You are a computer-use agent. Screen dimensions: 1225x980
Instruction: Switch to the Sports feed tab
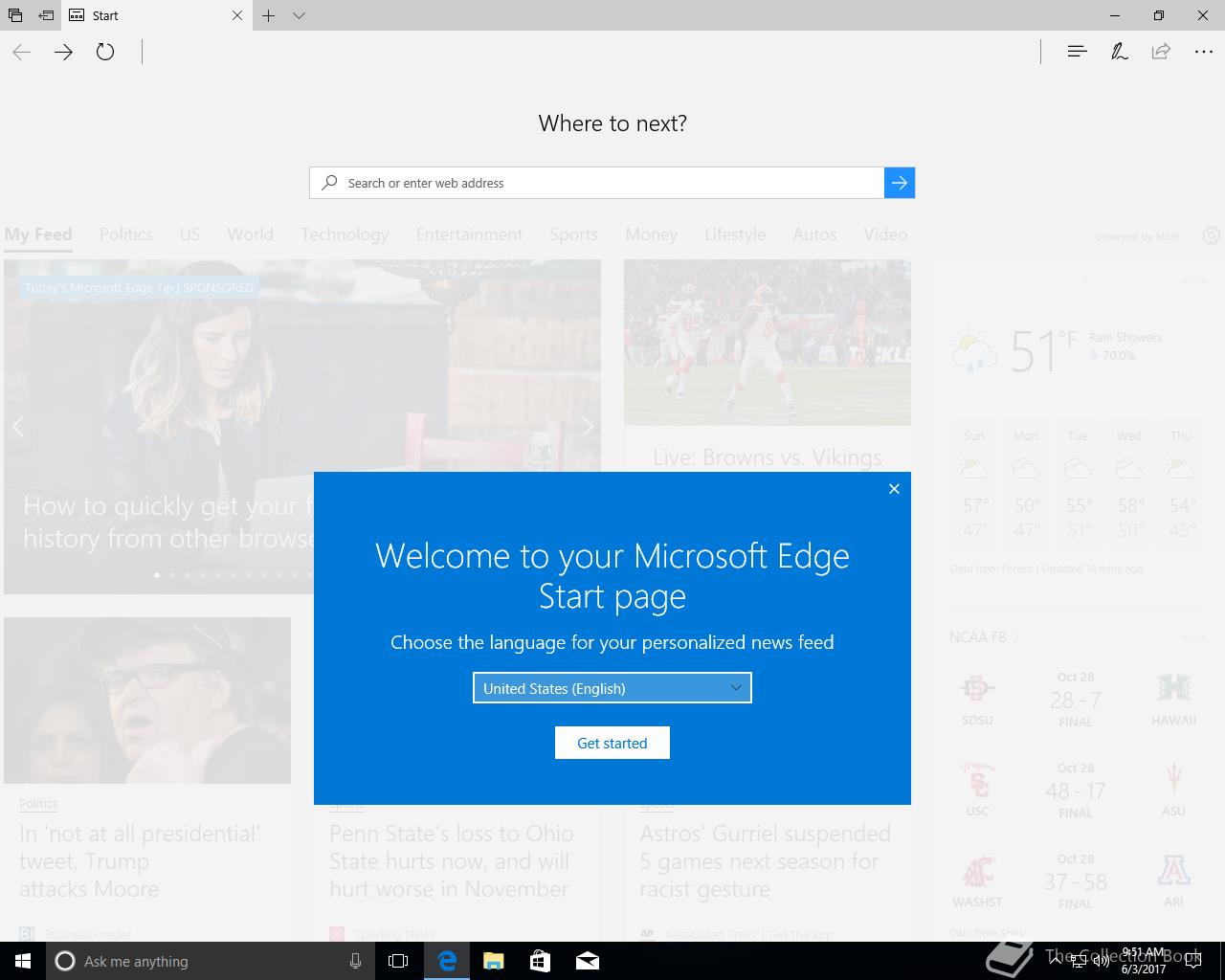point(573,234)
